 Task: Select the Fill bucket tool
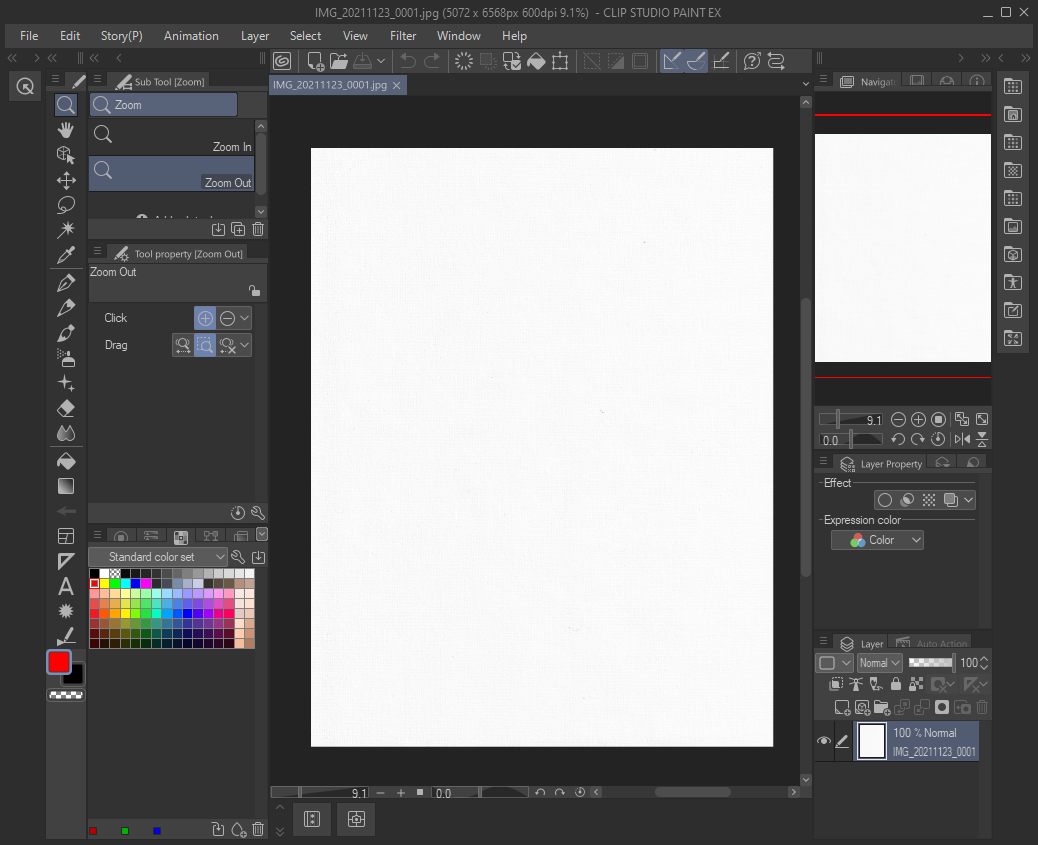[x=66, y=461]
